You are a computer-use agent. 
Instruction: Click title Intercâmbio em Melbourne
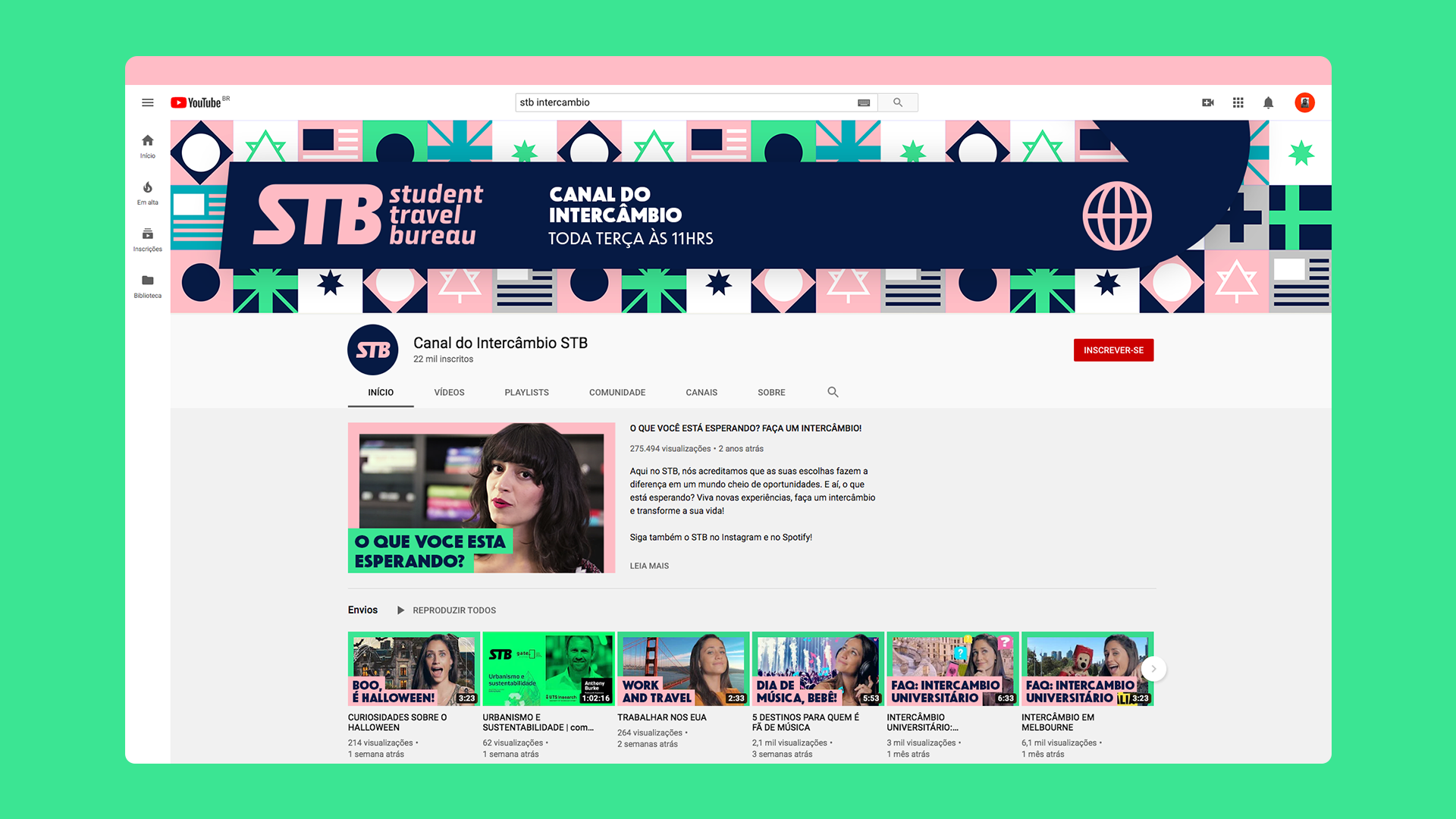point(1058,723)
